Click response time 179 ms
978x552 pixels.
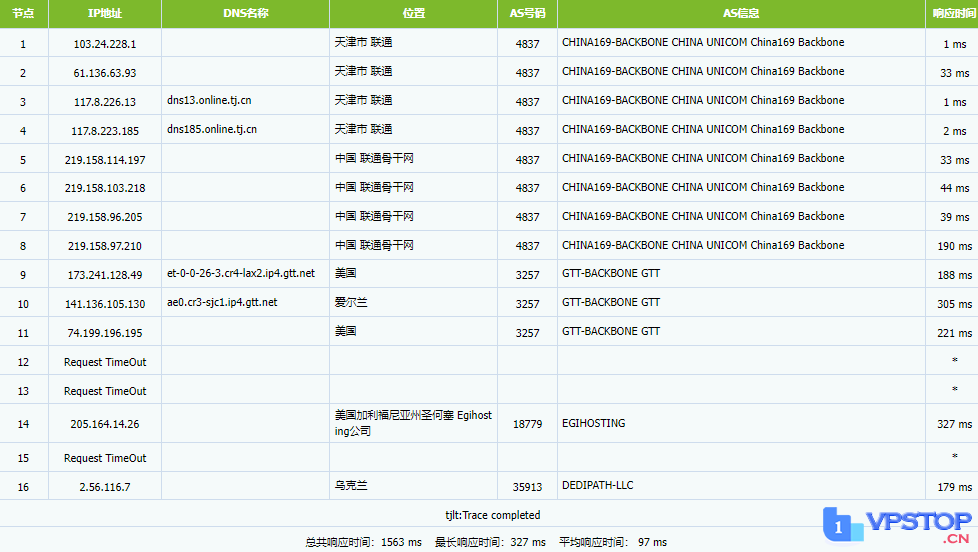point(954,487)
